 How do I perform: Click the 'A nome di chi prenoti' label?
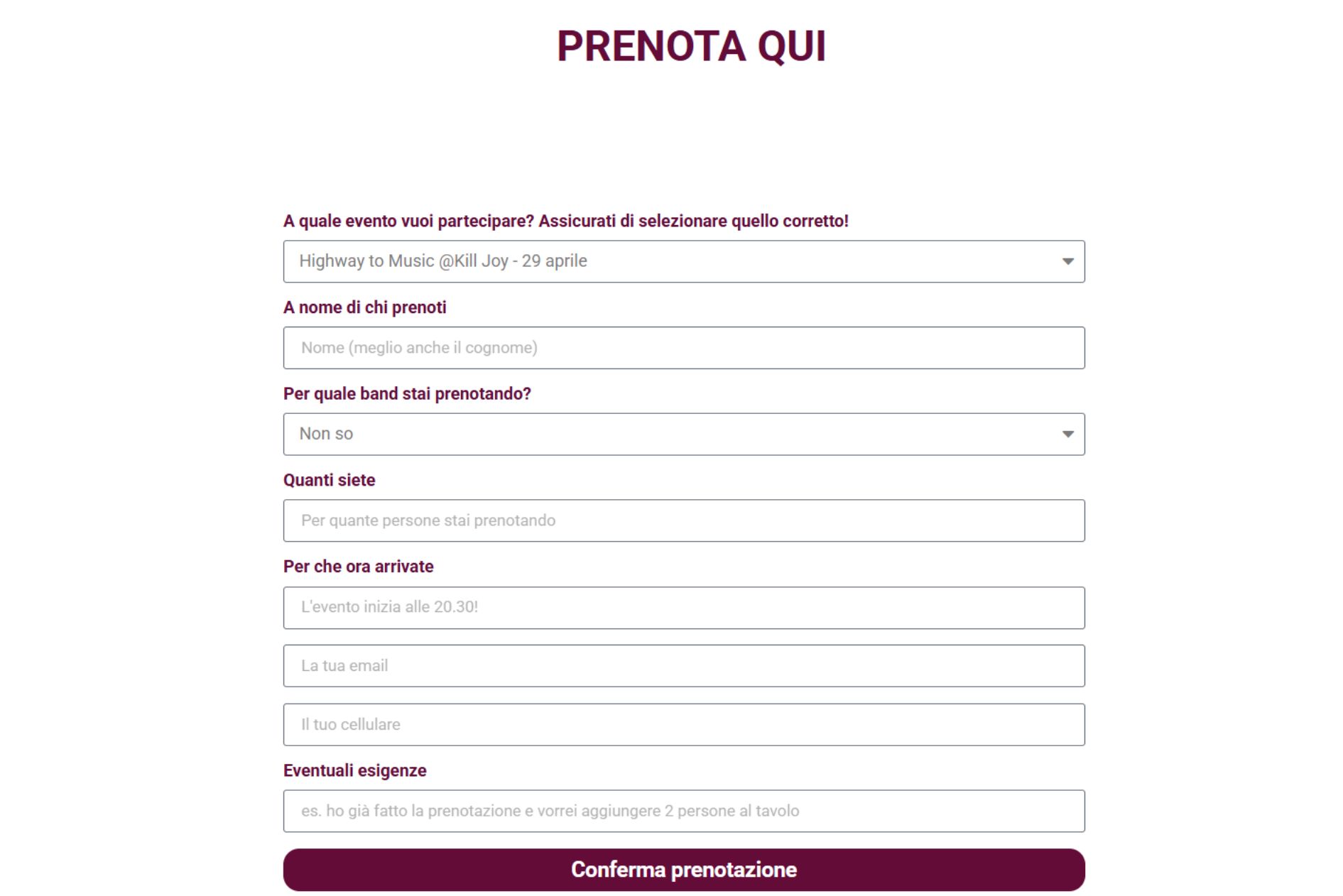364,307
